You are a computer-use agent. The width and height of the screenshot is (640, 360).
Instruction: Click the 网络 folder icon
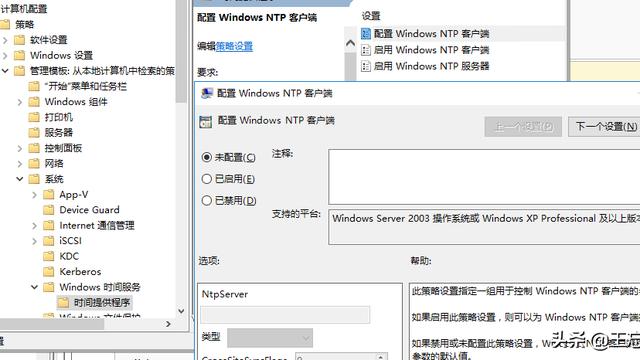tap(34, 164)
